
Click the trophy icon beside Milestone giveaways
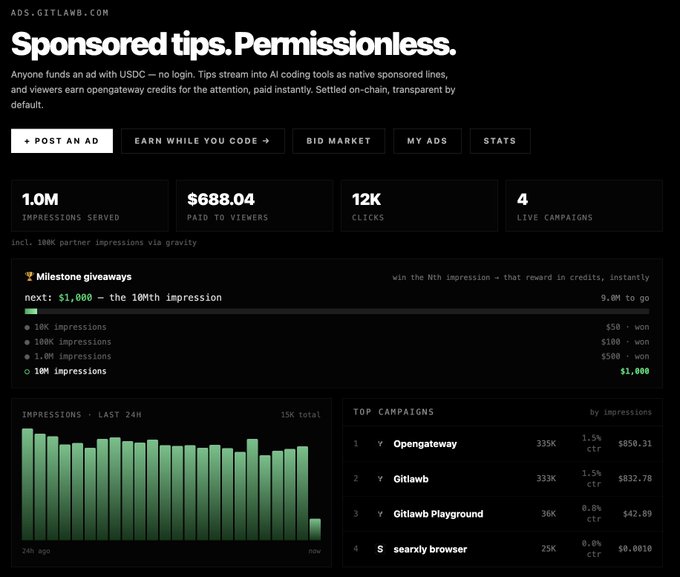(29, 276)
